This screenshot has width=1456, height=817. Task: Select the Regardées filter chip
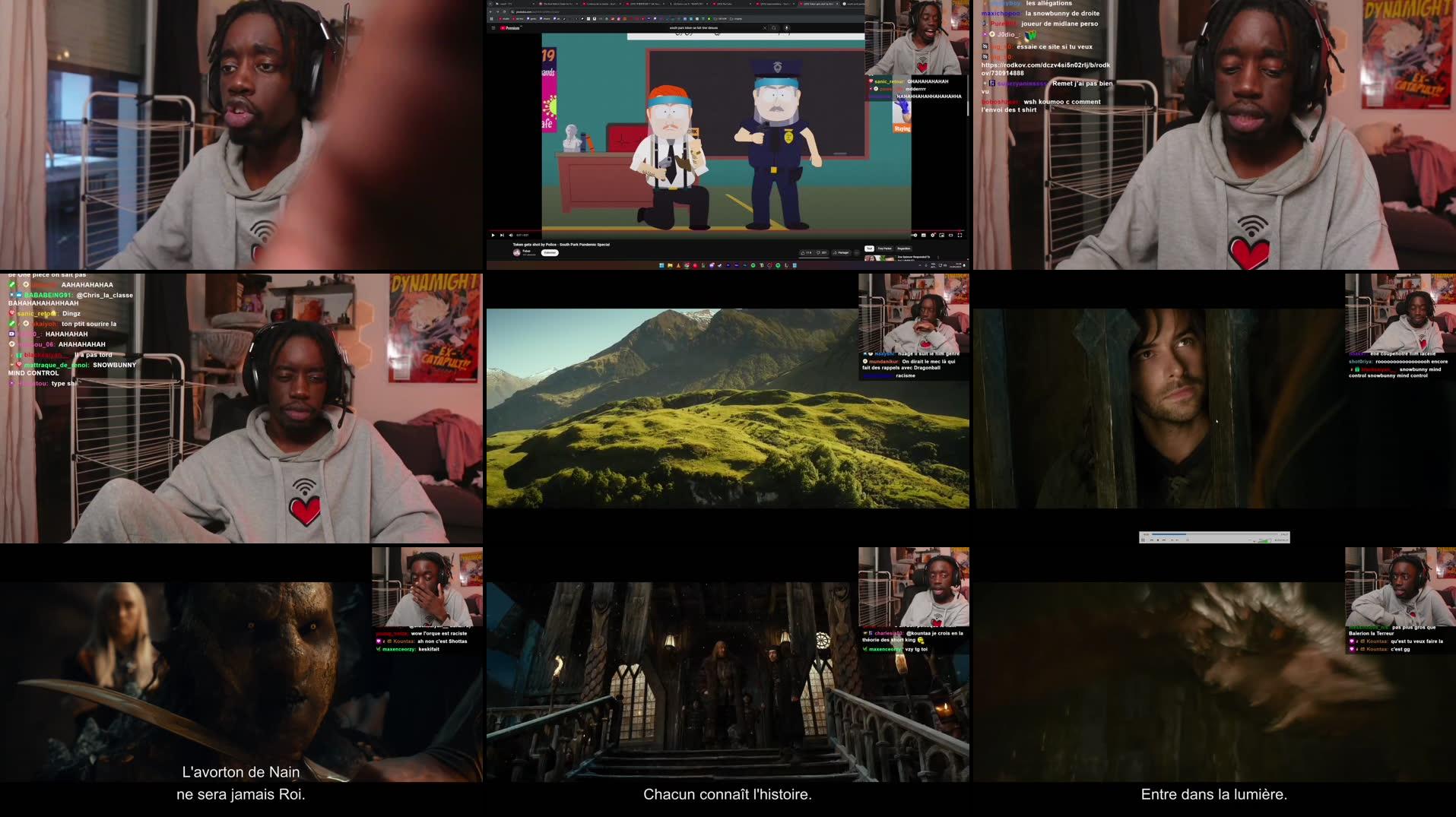[x=903, y=249]
